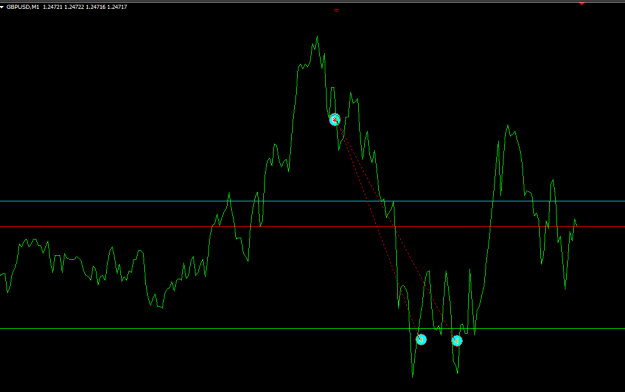Screen dimensions: 625x392
Task: Select the teal horizontal level line
Action: click(312, 201)
